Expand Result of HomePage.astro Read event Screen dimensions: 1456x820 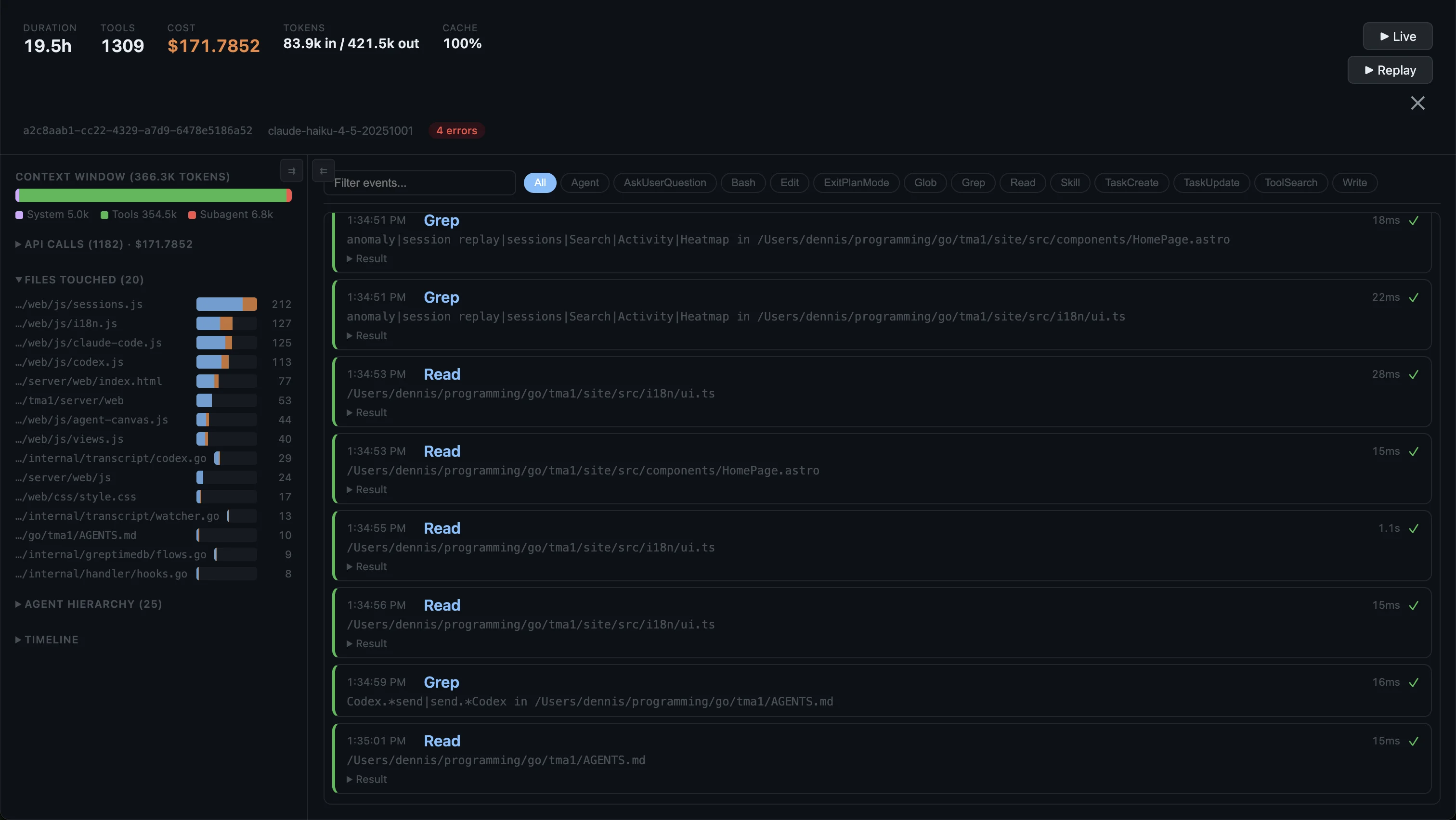(x=367, y=489)
